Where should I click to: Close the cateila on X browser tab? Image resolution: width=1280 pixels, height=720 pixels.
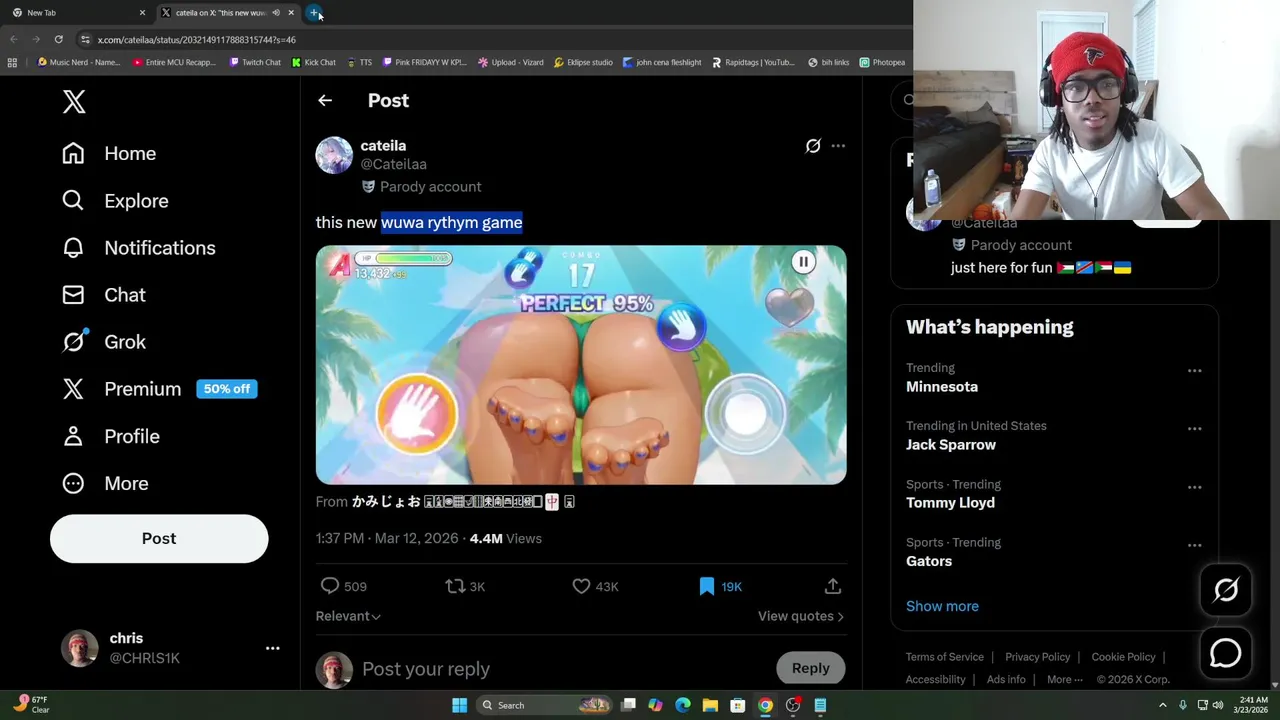291,13
